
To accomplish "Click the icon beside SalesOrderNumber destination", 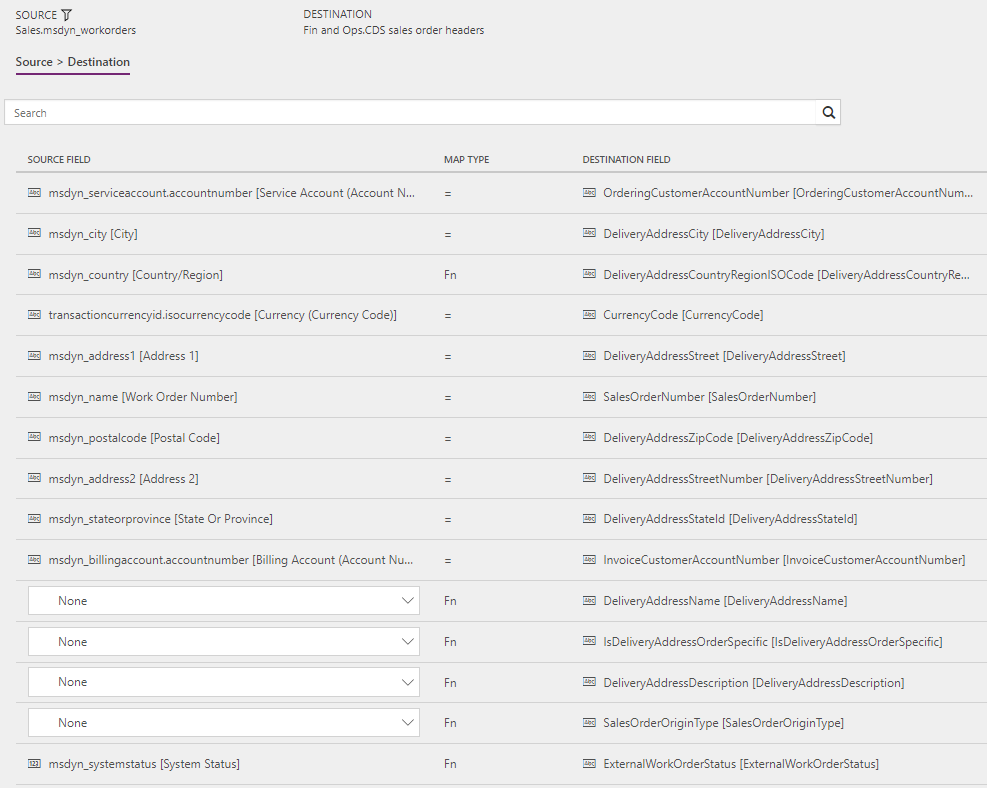I will (x=589, y=396).
